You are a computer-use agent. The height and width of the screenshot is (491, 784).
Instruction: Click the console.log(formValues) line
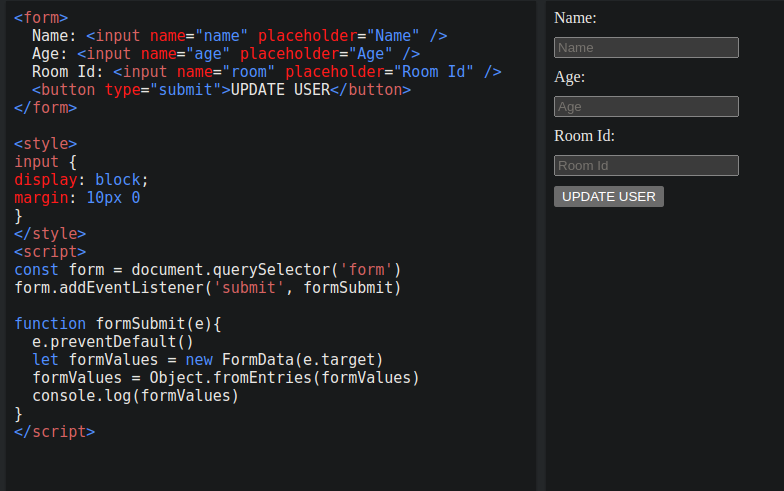click(x=136, y=396)
